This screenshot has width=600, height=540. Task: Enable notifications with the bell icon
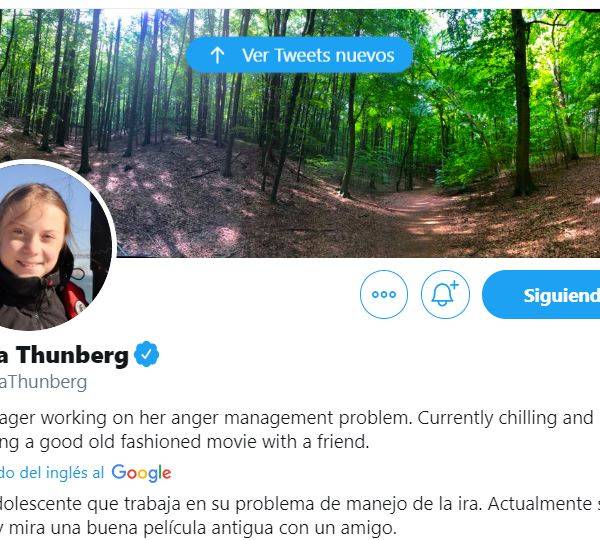(445, 294)
